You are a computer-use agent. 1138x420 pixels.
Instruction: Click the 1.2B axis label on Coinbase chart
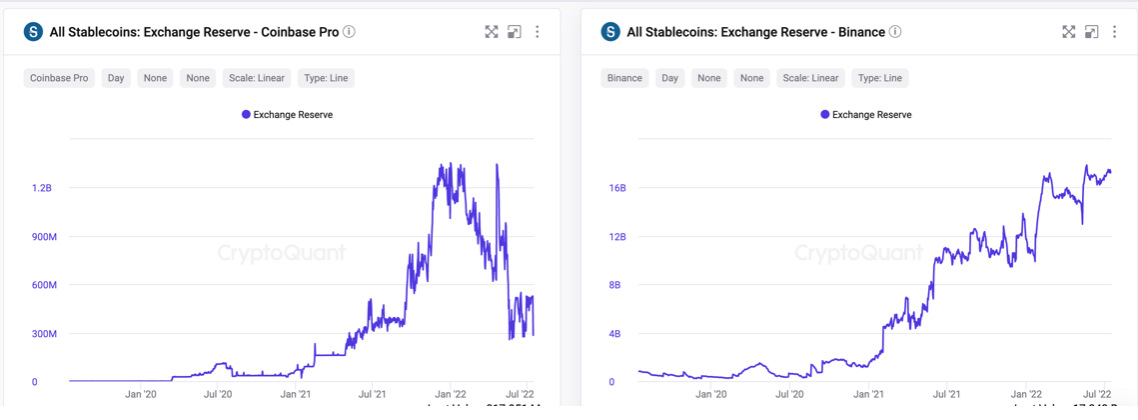(x=40, y=188)
